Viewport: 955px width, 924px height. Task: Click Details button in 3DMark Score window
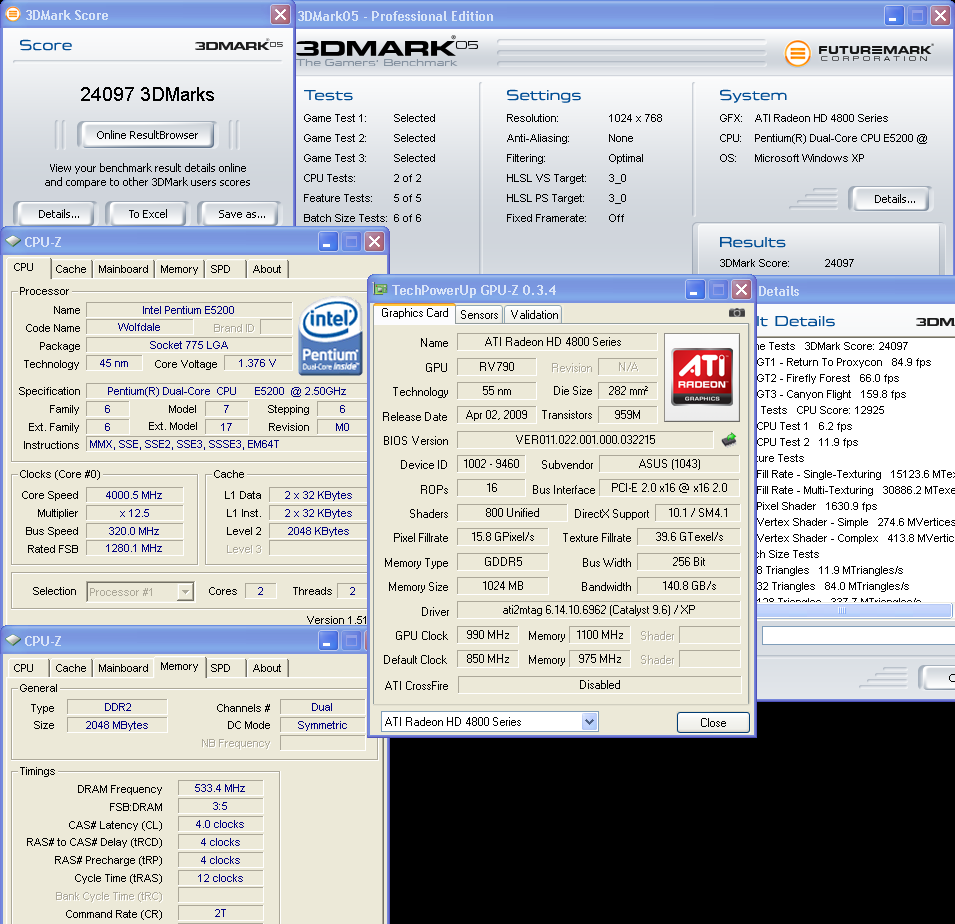58,214
